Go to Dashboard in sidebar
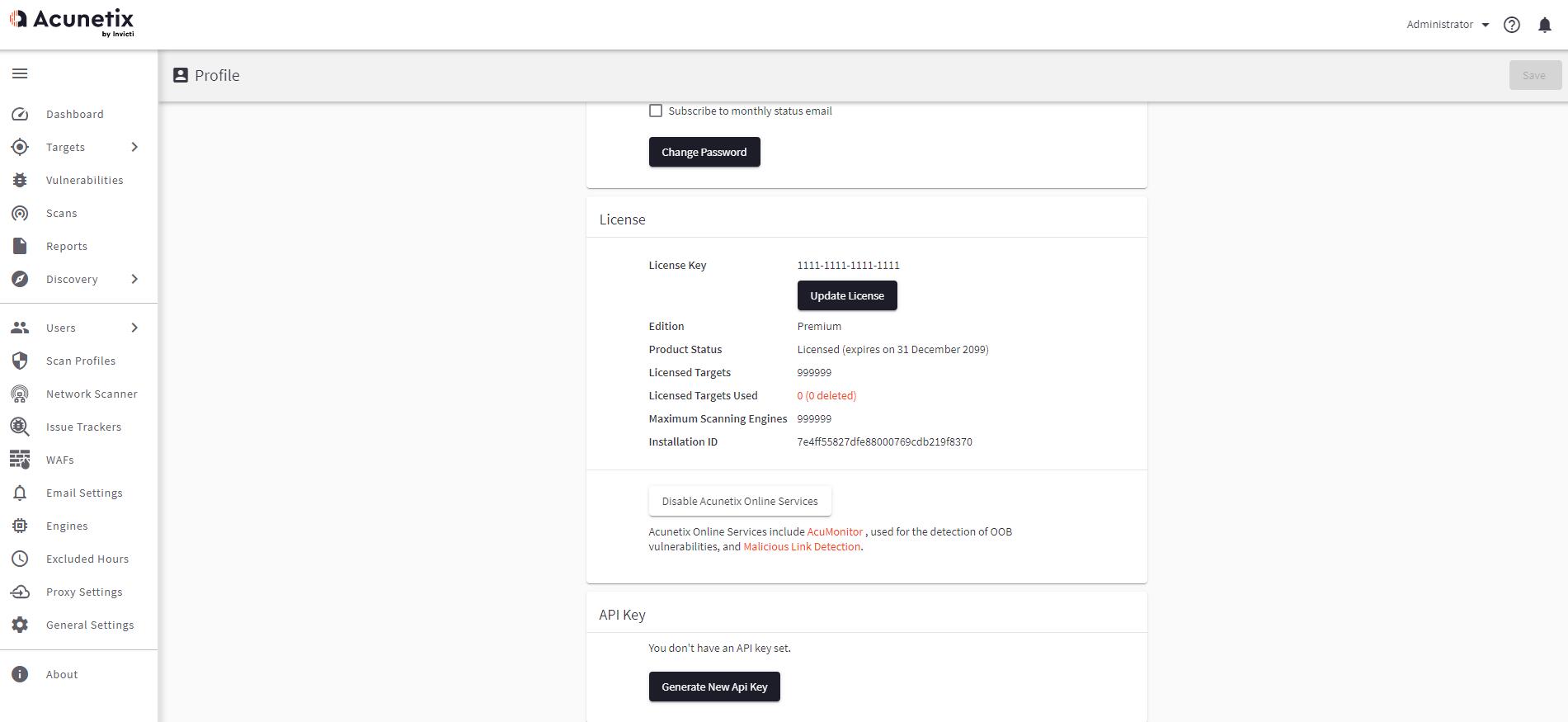Viewport: 1568px width, 722px height. click(74, 114)
